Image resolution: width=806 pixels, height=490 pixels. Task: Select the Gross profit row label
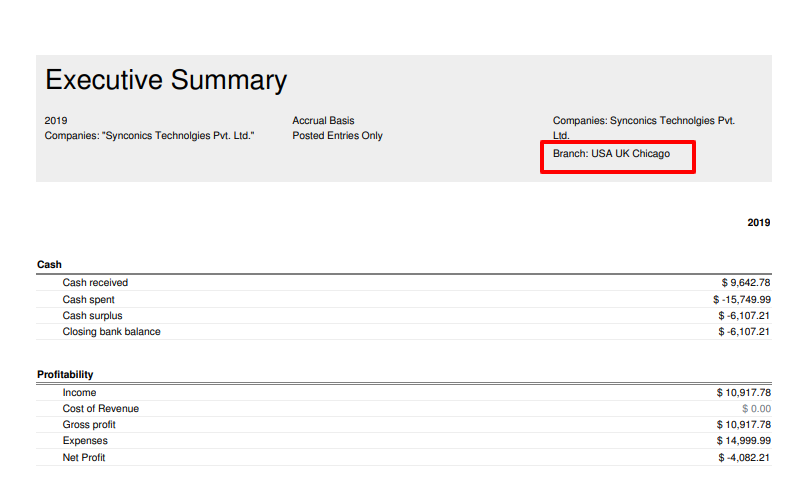89,425
